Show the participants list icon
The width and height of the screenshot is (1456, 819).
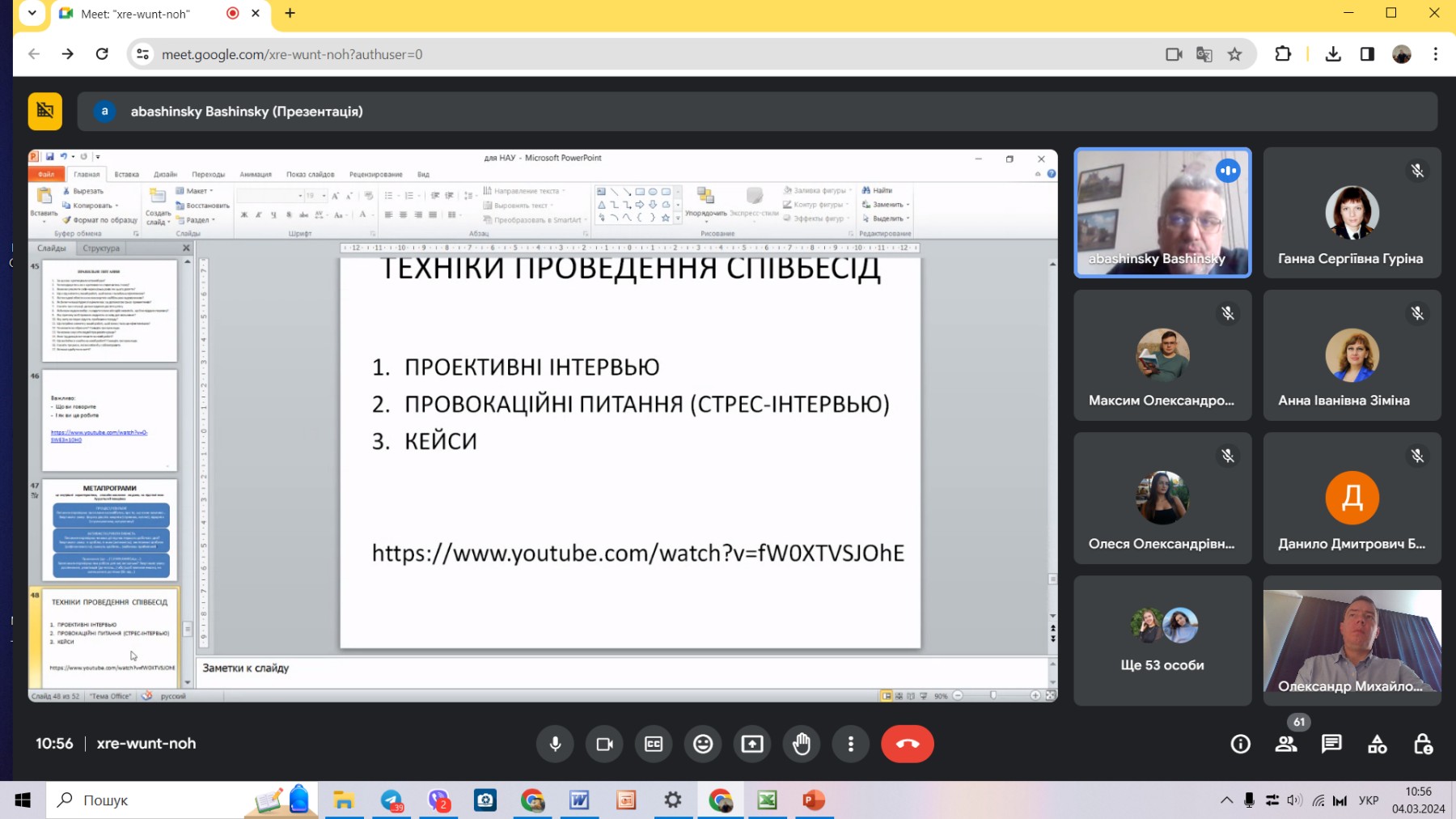click(x=1286, y=744)
